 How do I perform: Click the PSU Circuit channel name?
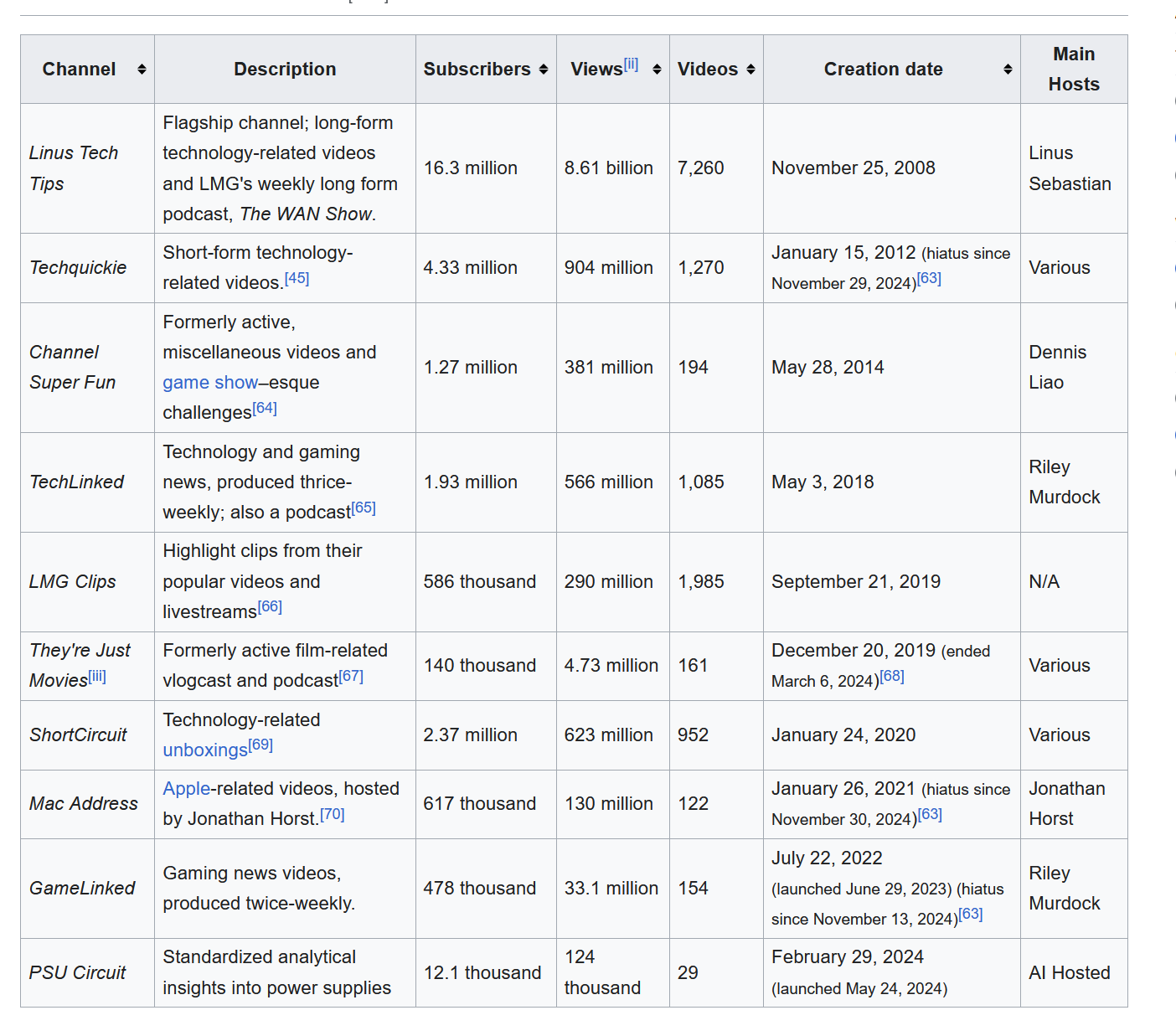[77, 973]
